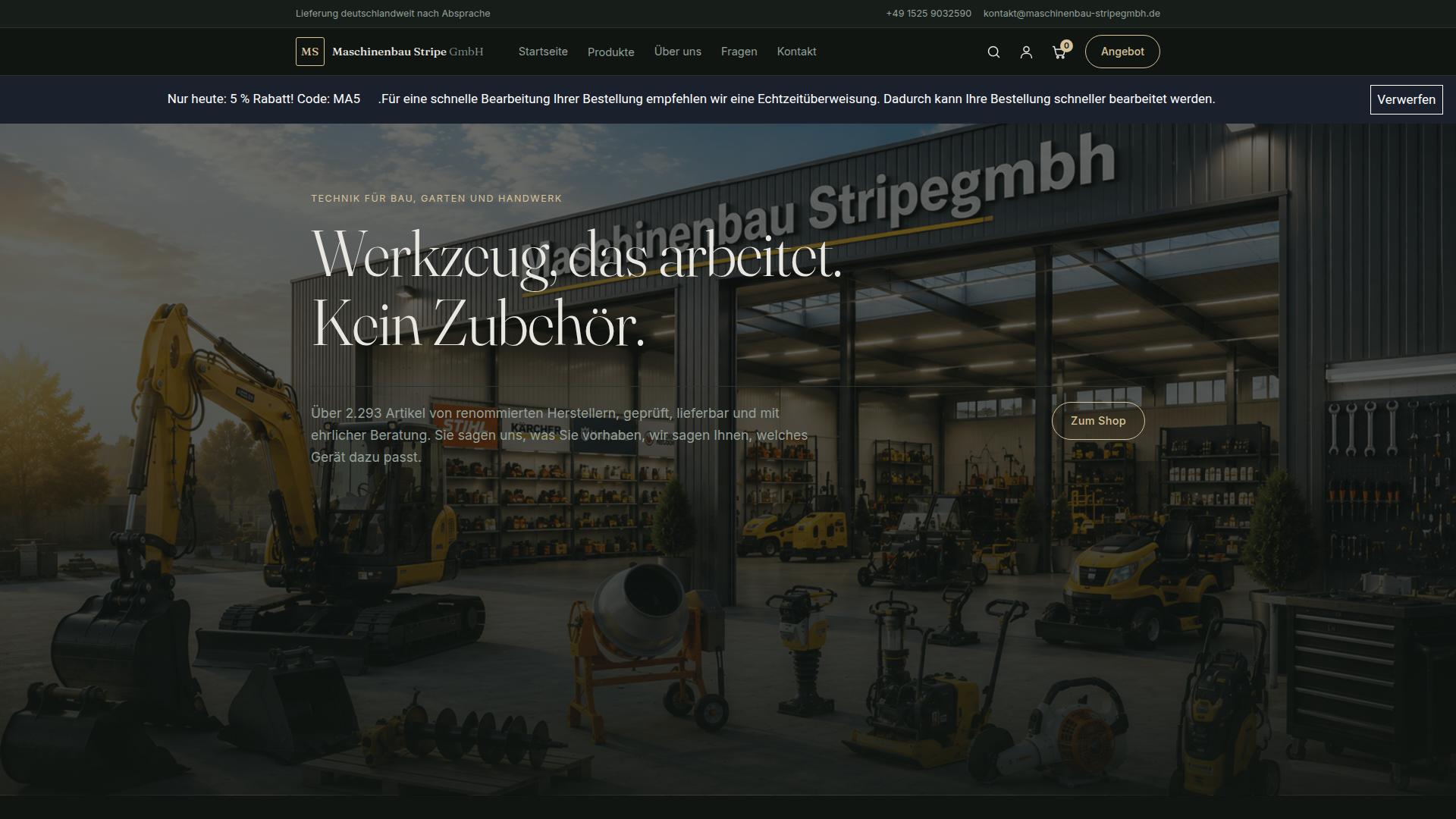Image resolution: width=1456 pixels, height=819 pixels.
Task: Go to Startseite in the navigation
Action: coord(543,52)
